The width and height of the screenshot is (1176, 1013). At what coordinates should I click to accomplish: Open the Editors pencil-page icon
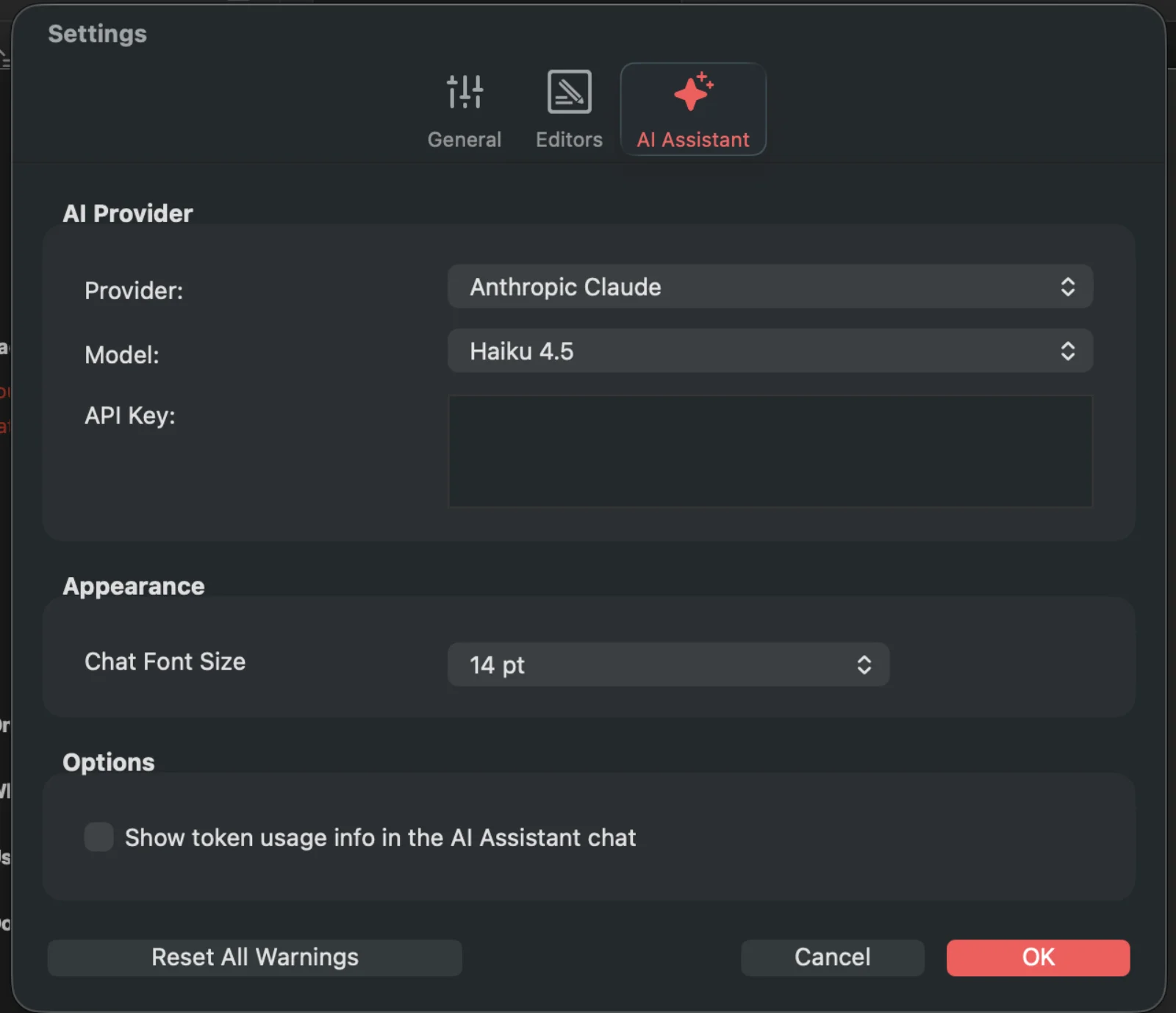(x=569, y=92)
